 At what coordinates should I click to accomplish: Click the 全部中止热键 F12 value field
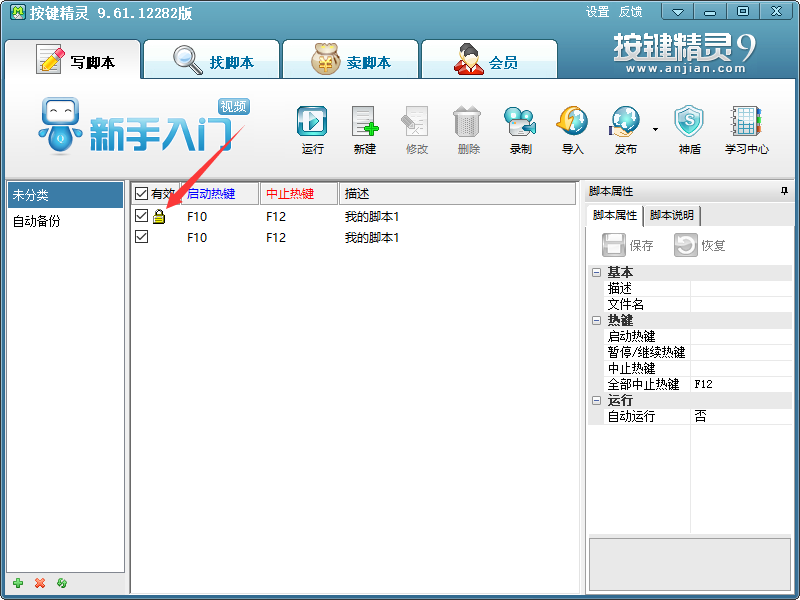(x=738, y=384)
